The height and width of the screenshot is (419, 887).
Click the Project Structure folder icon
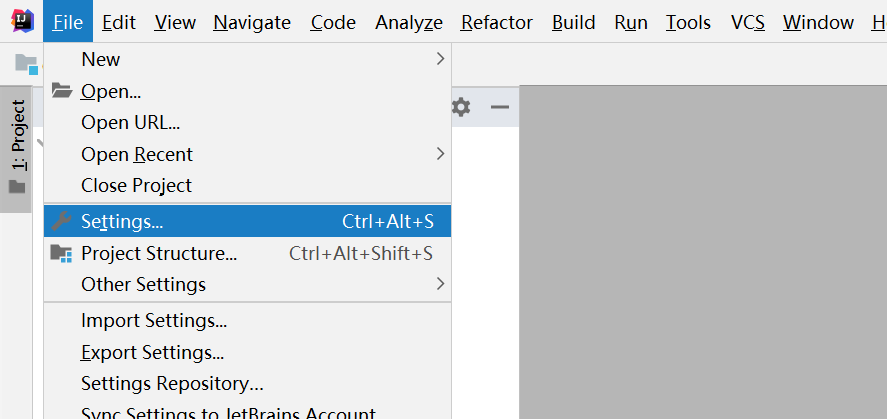[62, 253]
